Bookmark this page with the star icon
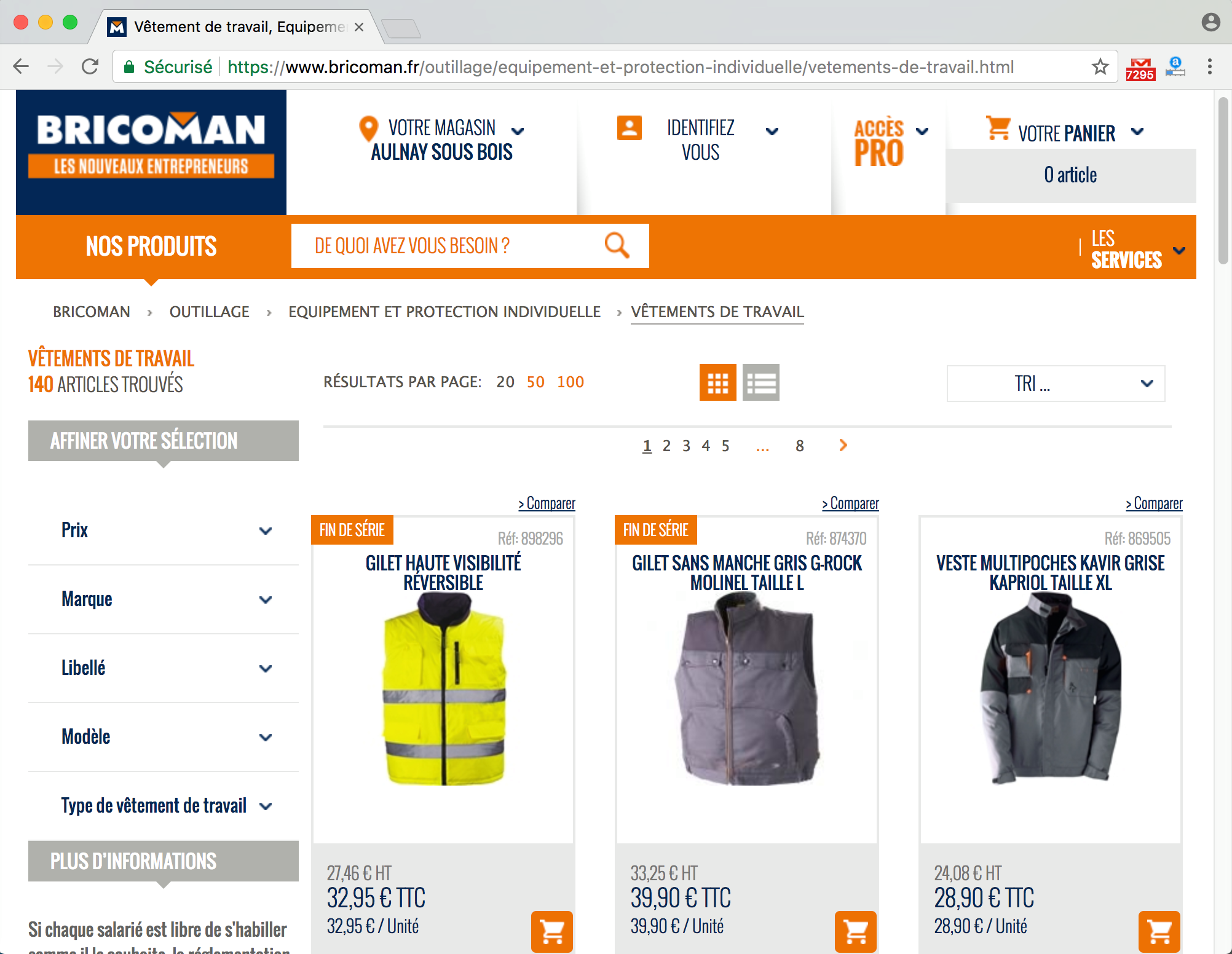Viewport: 1232px width, 954px height. (1100, 66)
